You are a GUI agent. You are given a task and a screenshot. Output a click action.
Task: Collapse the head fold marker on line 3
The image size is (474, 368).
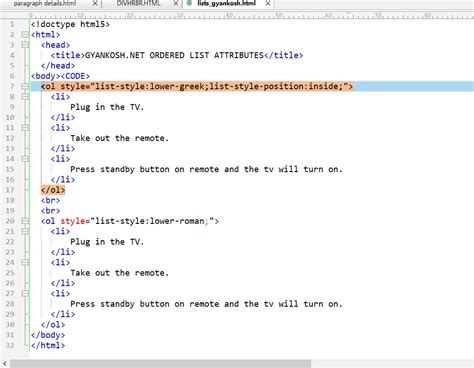[24, 45]
